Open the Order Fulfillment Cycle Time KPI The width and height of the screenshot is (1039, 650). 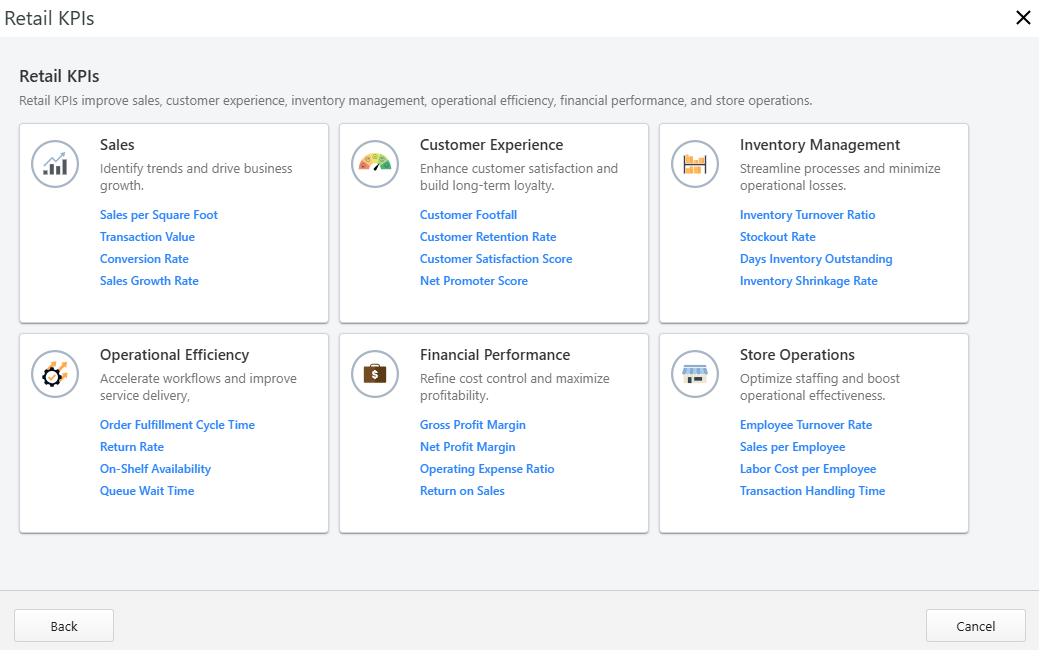coord(177,424)
